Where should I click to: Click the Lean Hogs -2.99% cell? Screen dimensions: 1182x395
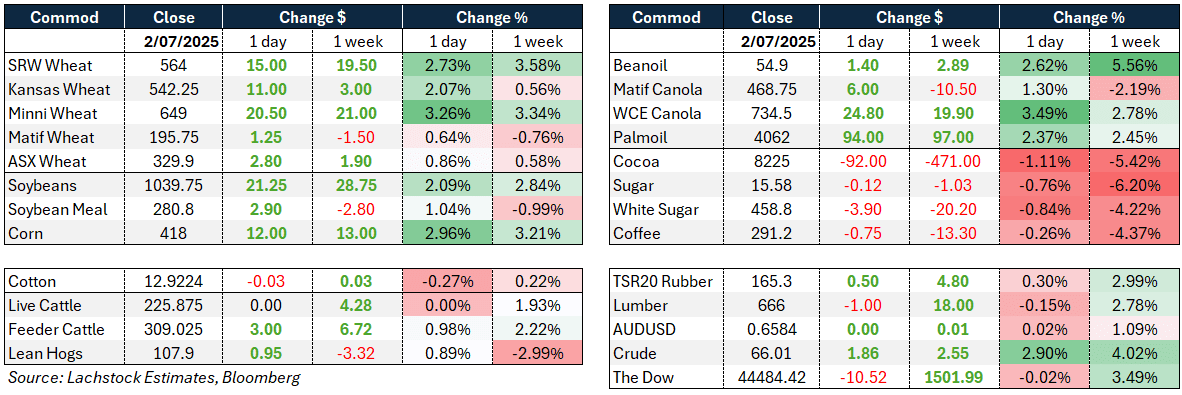coord(536,353)
